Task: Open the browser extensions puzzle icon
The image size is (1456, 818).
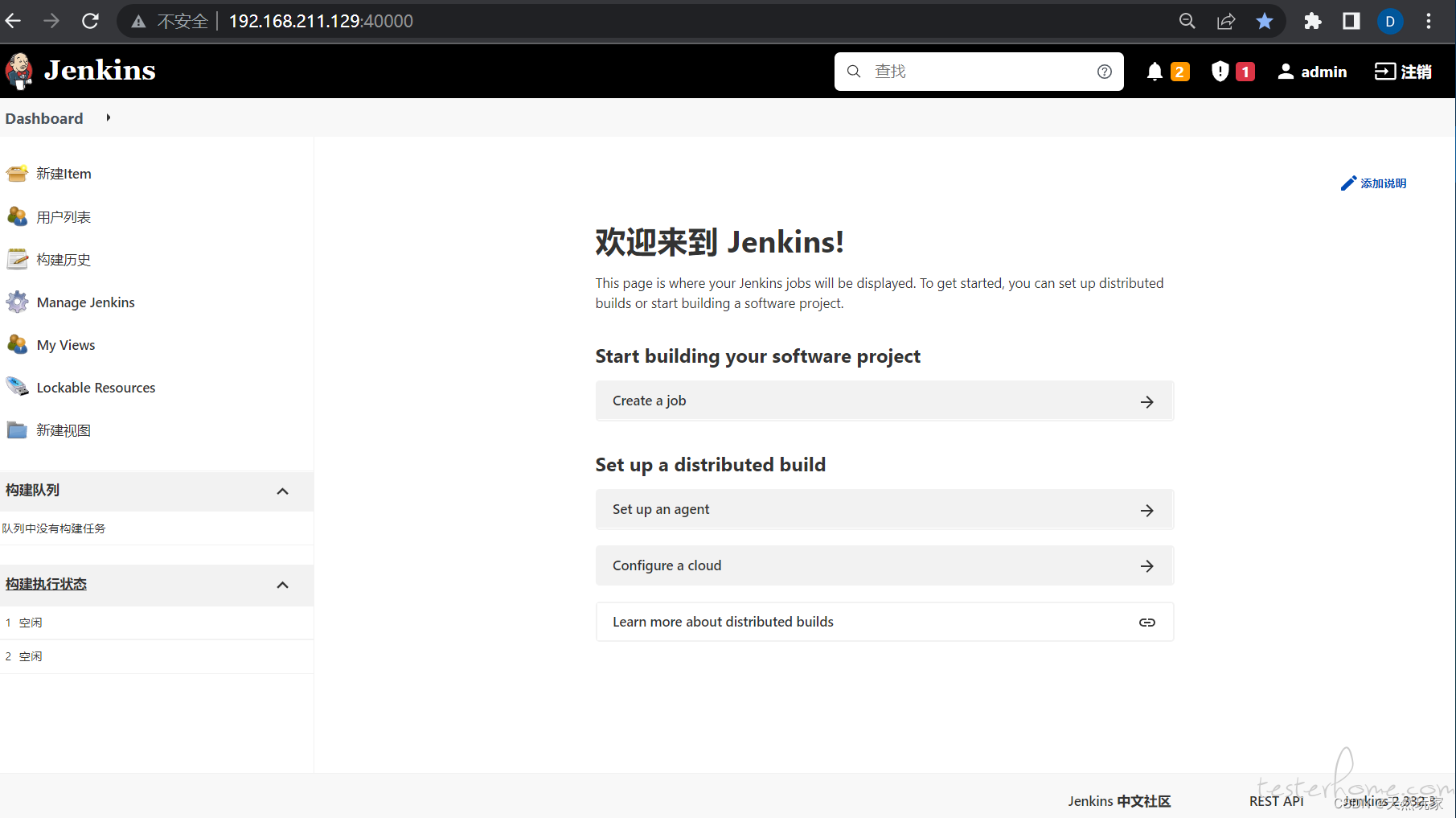Action: (x=1313, y=21)
